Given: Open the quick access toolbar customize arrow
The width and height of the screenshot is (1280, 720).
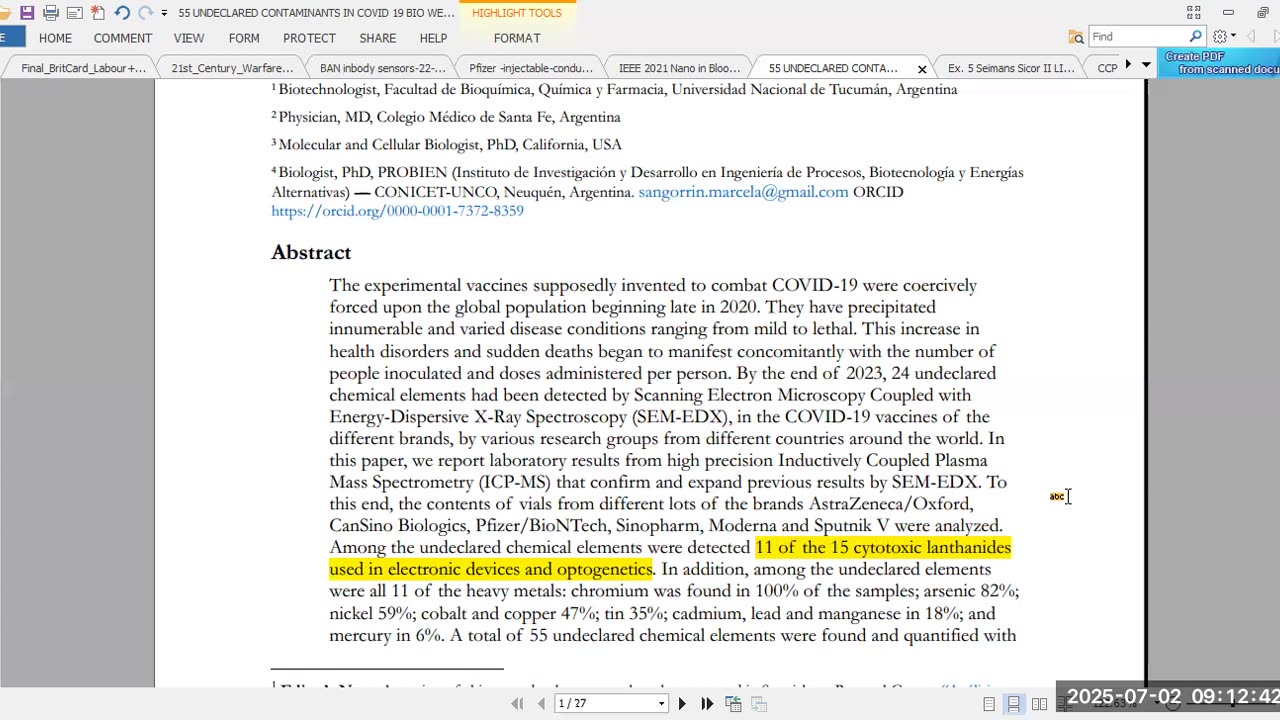Looking at the screenshot, I should tap(164, 13).
